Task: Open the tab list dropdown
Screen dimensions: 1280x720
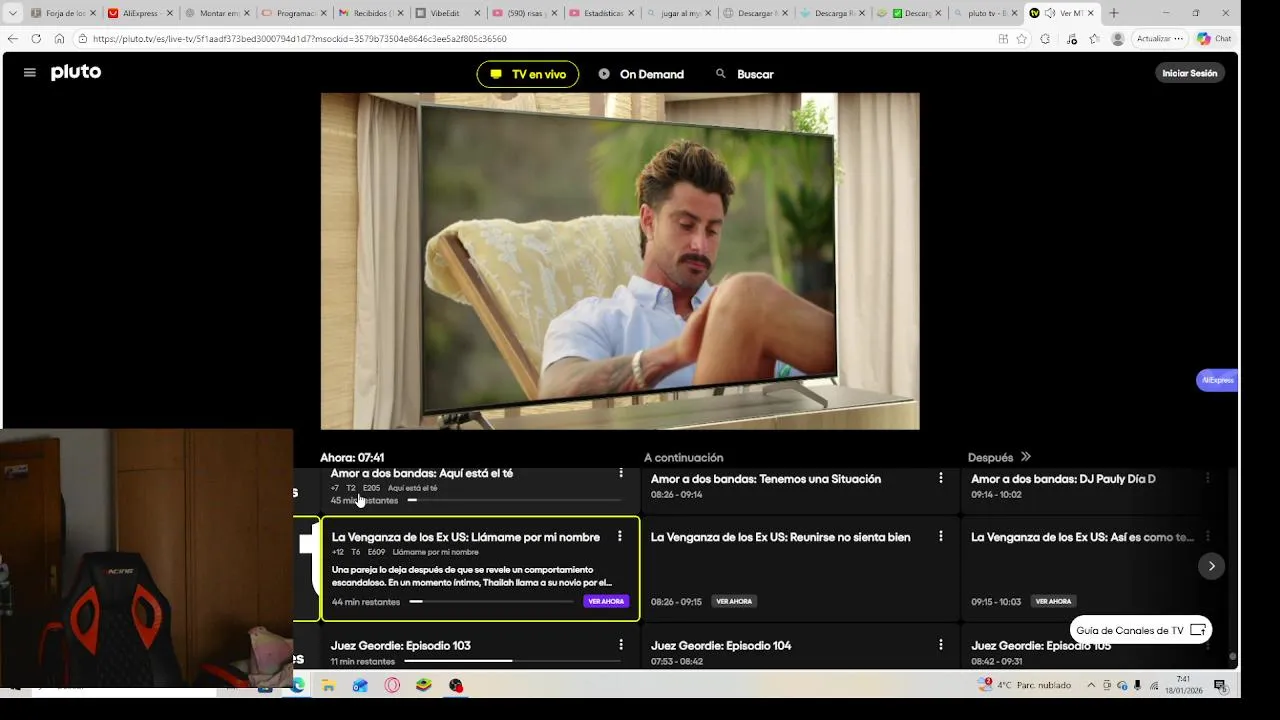Action: point(12,13)
